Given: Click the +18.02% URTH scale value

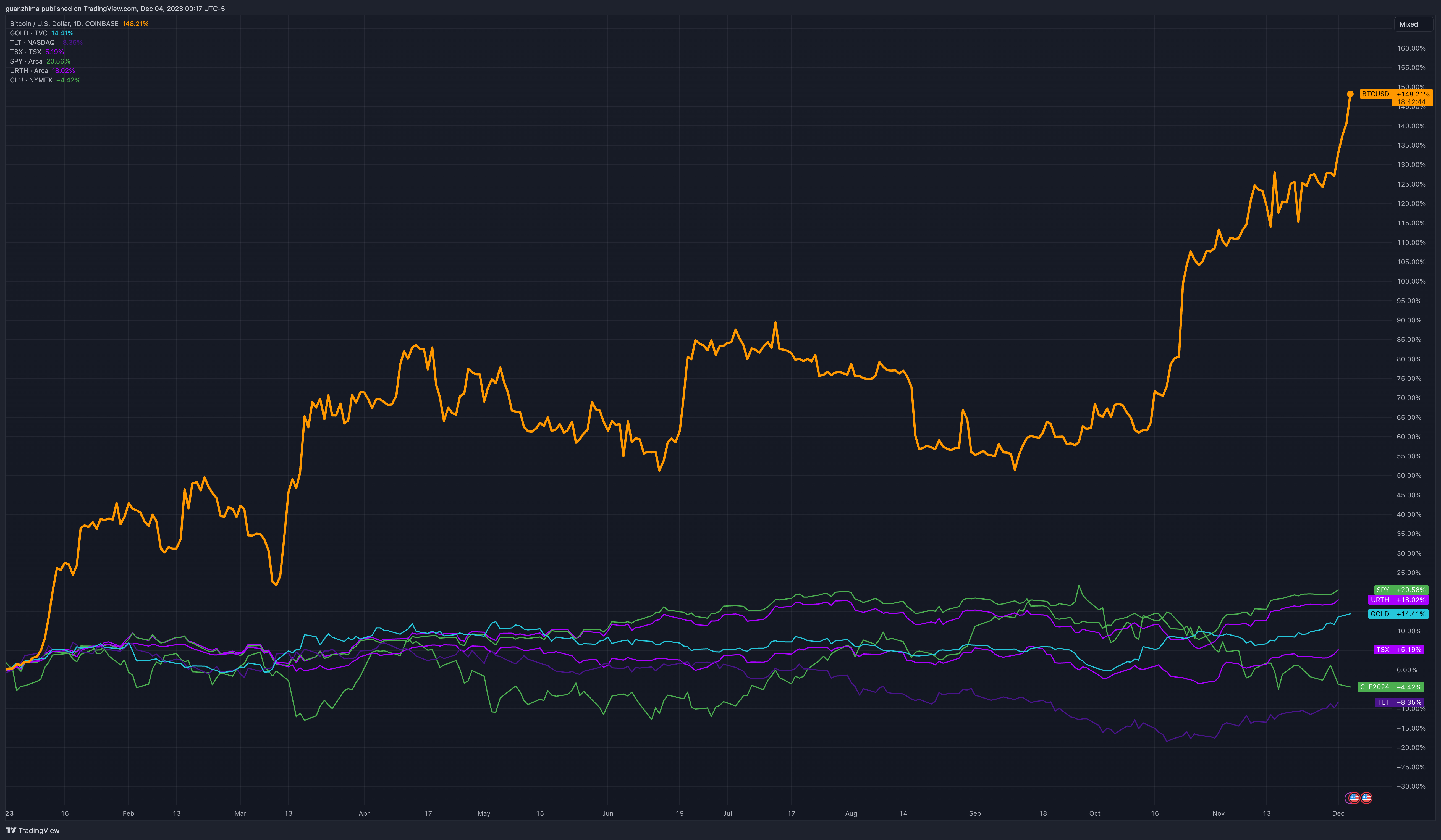Looking at the screenshot, I should (x=1411, y=600).
